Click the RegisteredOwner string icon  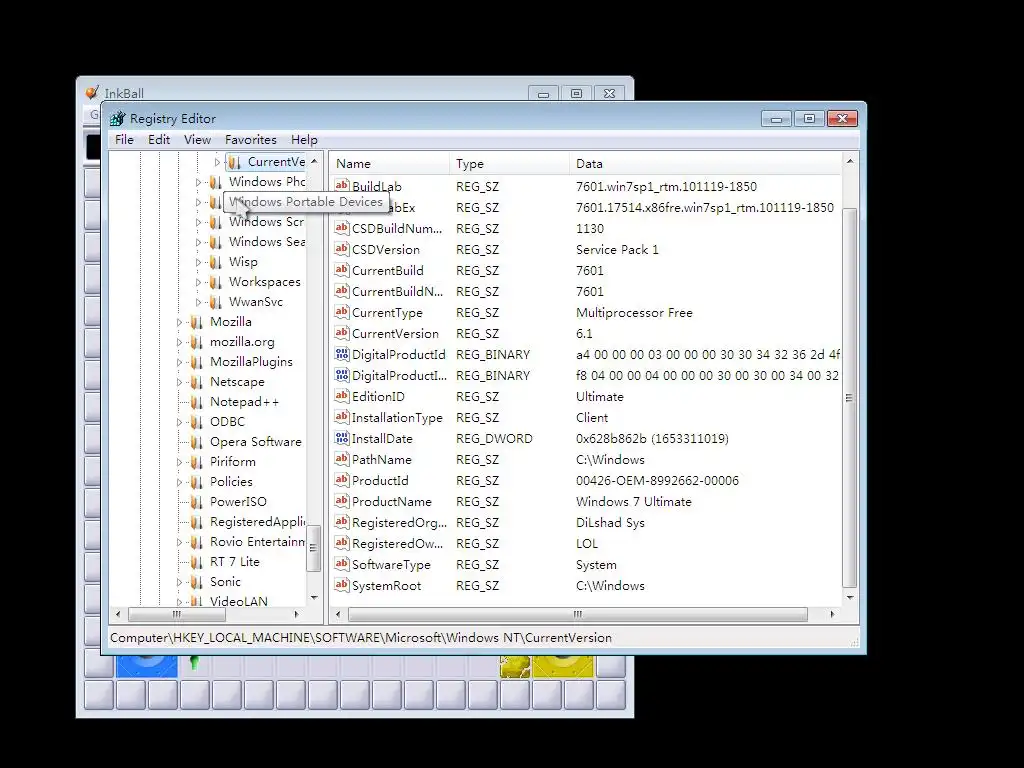pos(342,543)
